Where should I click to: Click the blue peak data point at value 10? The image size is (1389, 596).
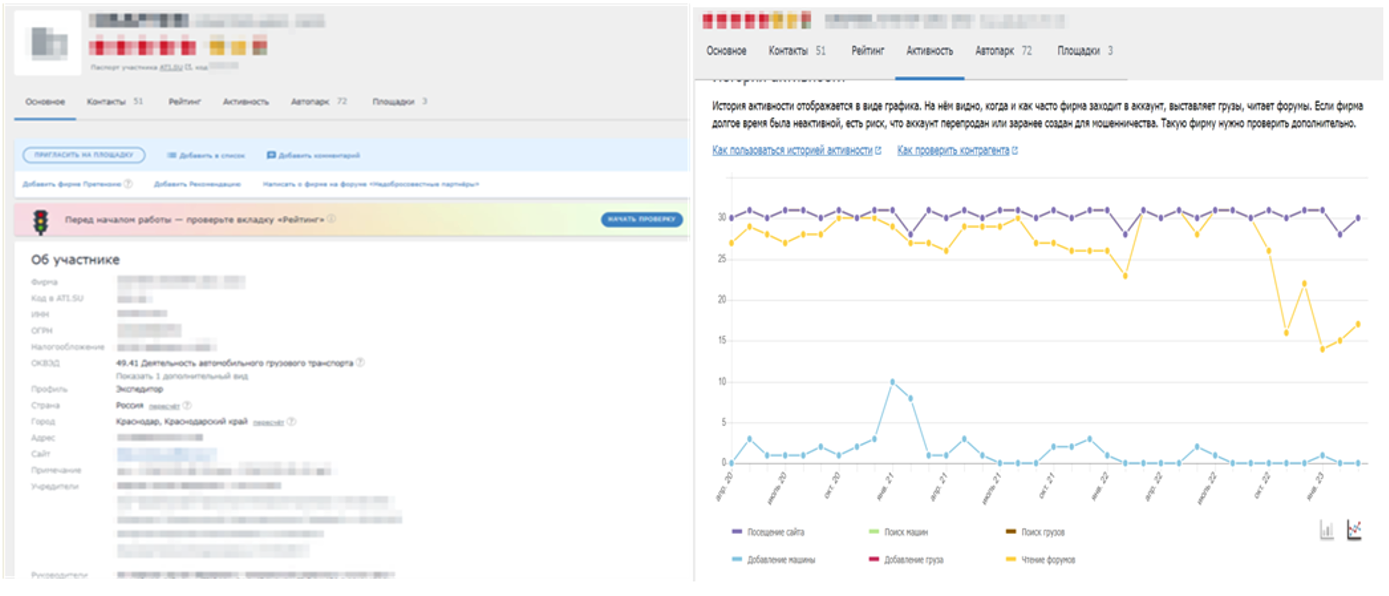click(892, 382)
